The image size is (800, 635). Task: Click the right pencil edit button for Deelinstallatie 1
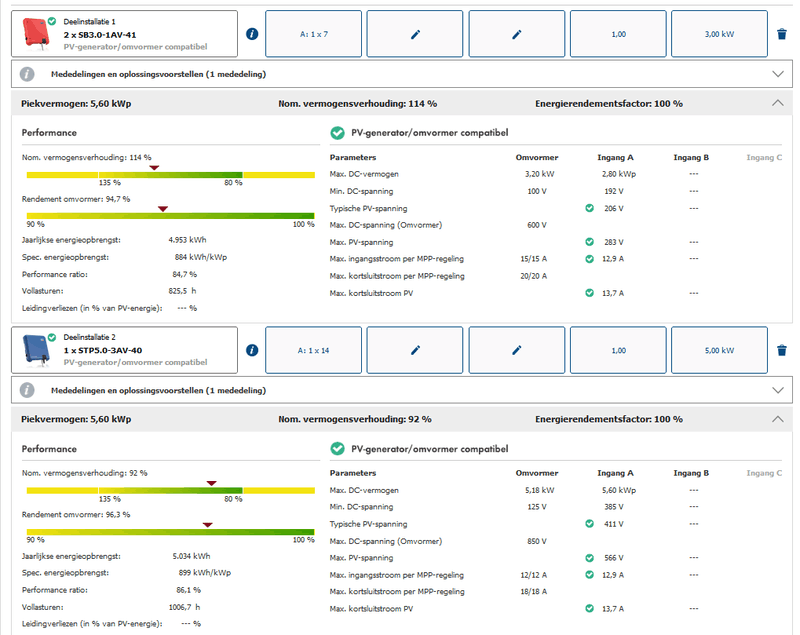517,34
